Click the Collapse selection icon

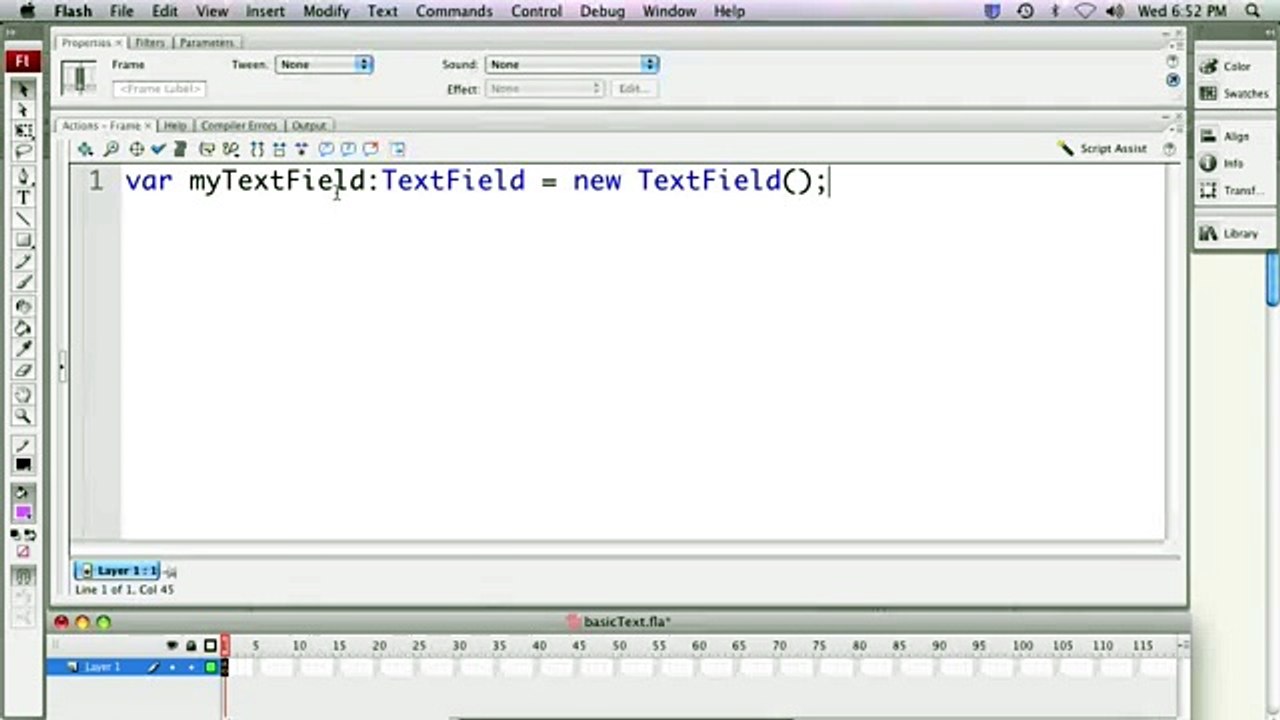tap(279, 149)
